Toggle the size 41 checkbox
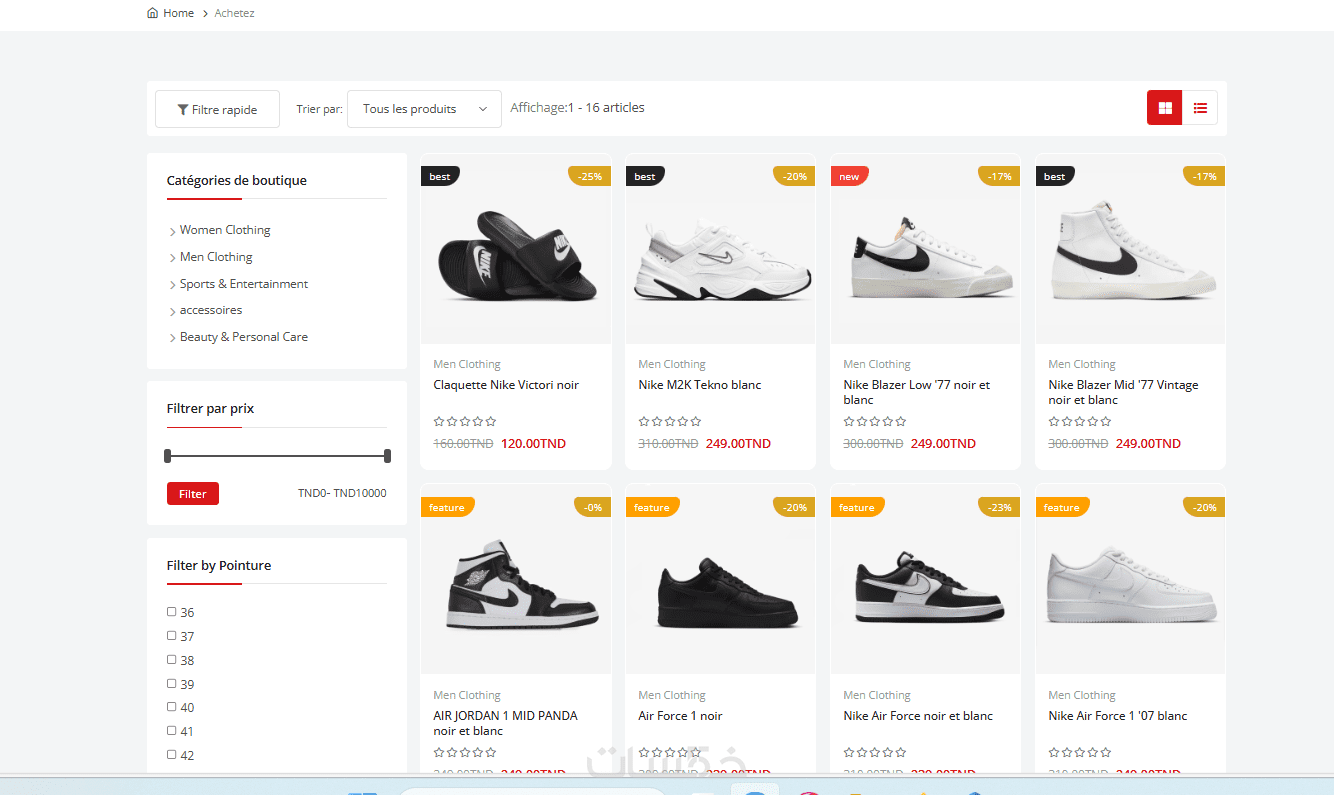This screenshot has width=1334, height=795. [171, 730]
